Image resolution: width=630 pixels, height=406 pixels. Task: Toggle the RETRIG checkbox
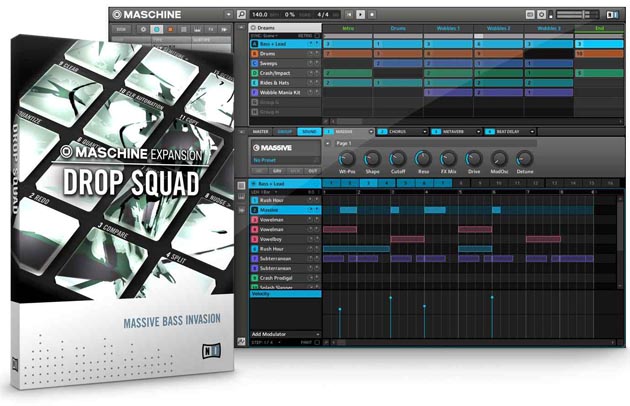[x=317, y=36]
